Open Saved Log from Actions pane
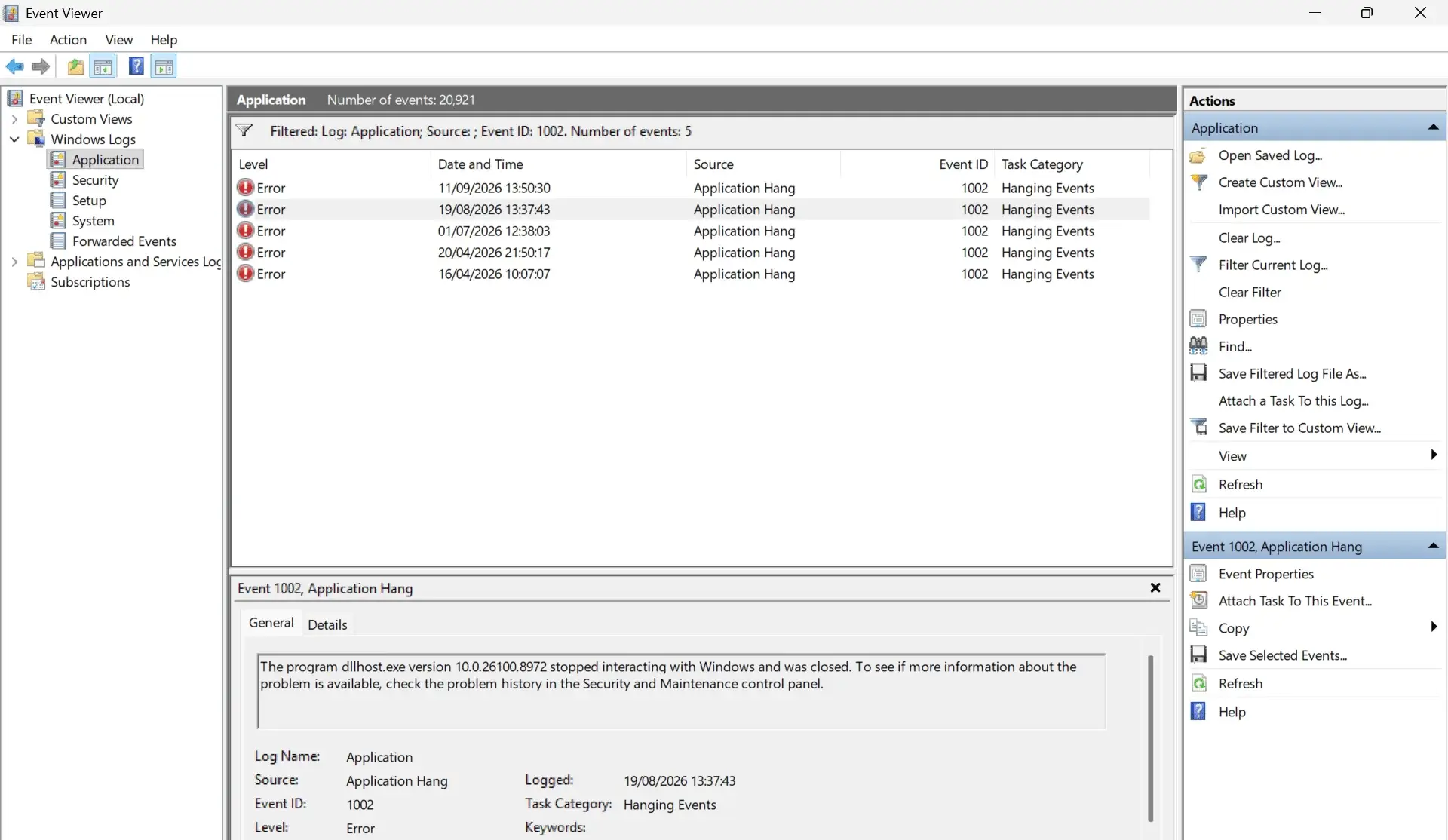Screen dimensions: 1448x840 (x=1270, y=155)
